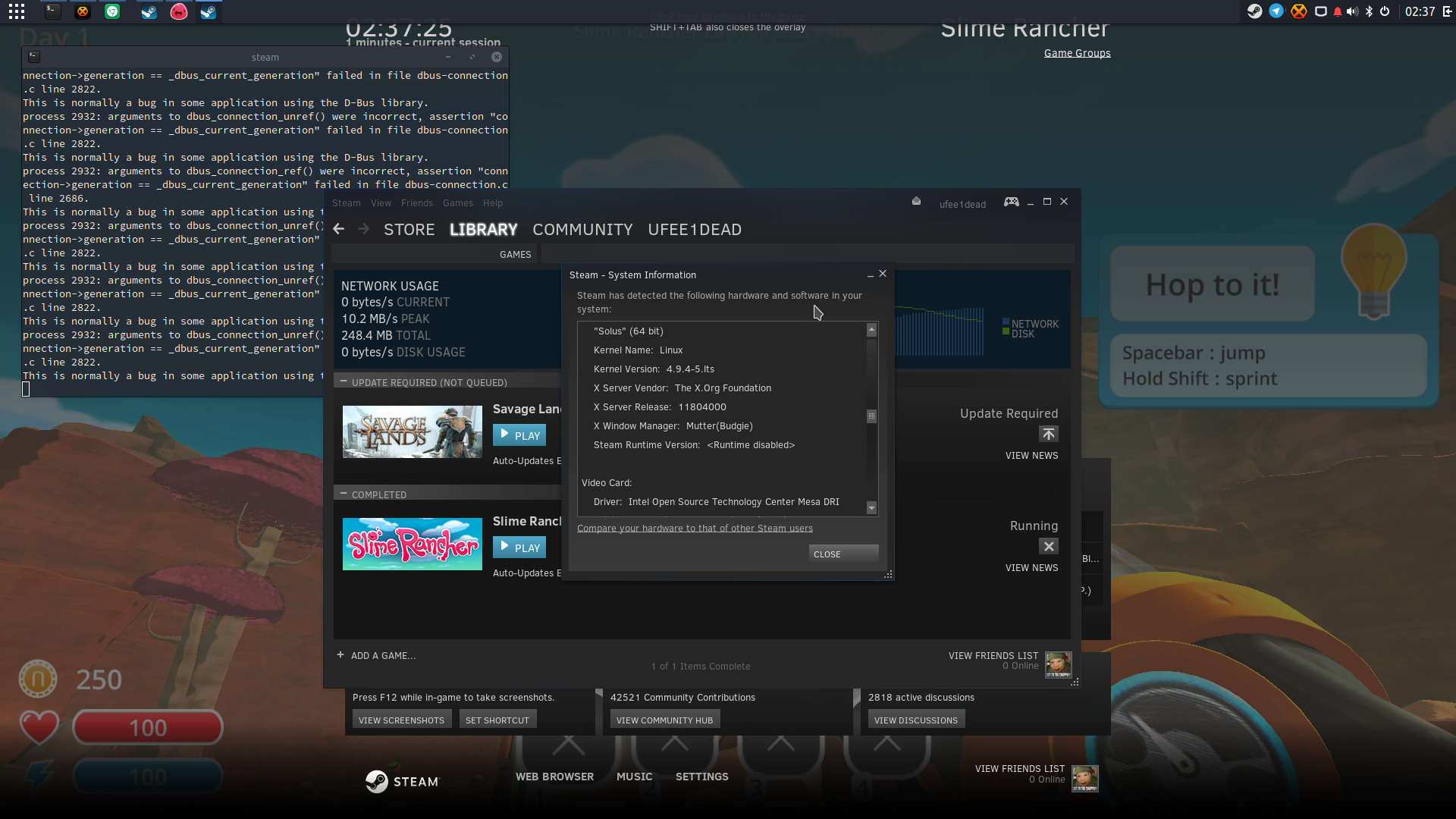Go back with the Steam navigation arrow
Image resolution: width=1456 pixels, height=819 pixels.
click(x=339, y=229)
